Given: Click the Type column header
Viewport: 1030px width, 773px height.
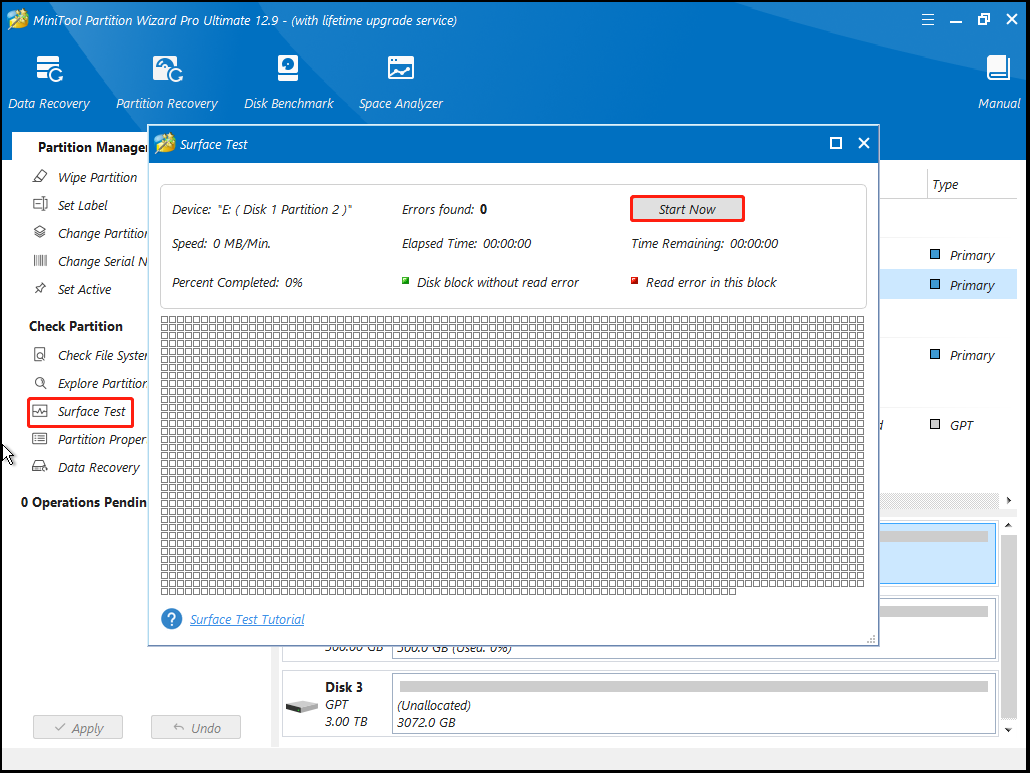Looking at the screenshot, I should pyautogui.click(x=945, y=185).
